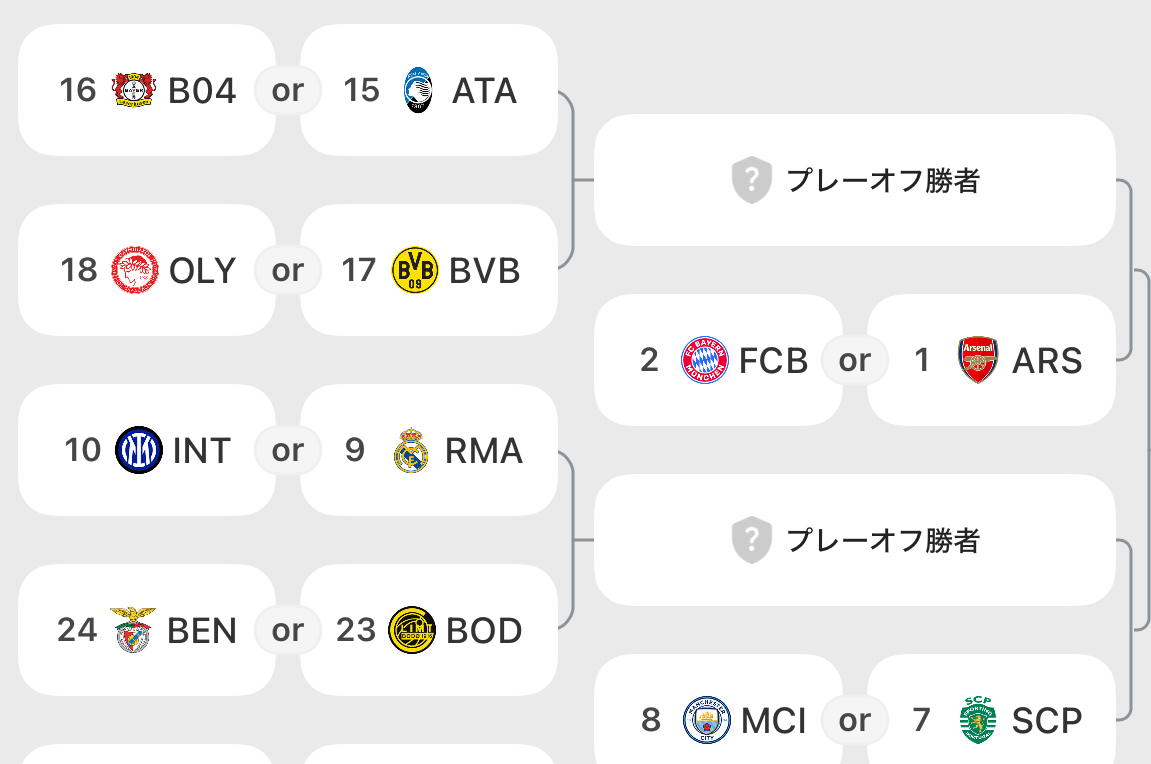Click the Manchester City crest

[x=707, y=720]
